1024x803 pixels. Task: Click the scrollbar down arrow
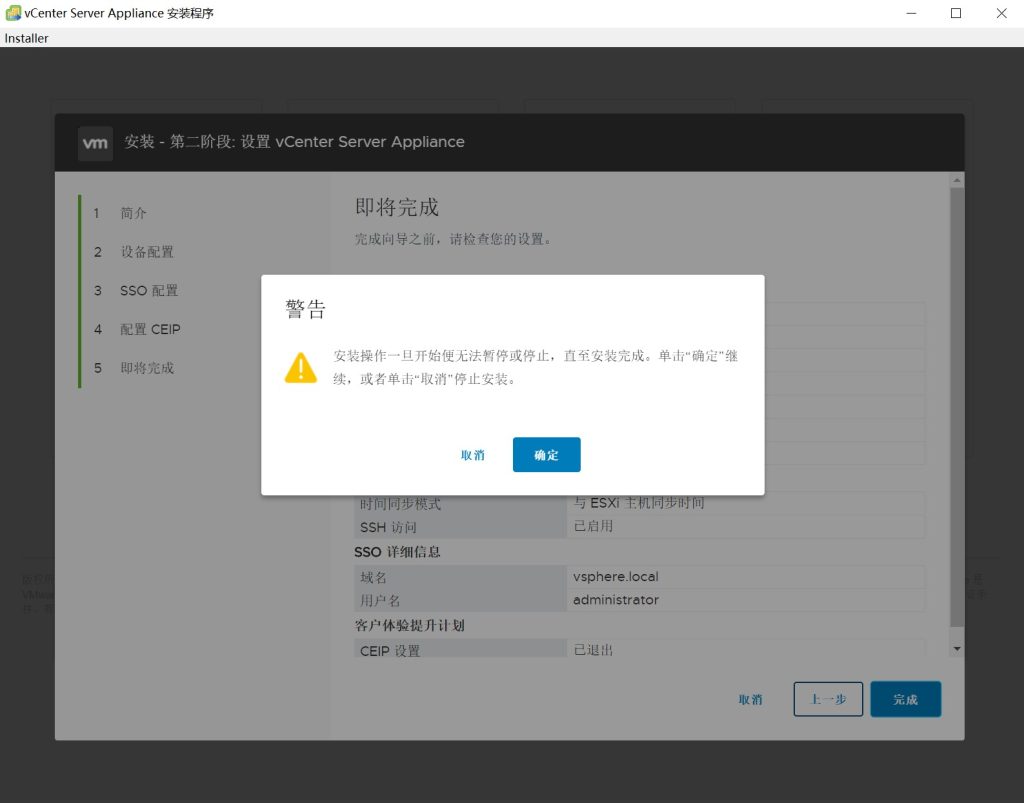pyautogui.click(x=957, y=648)
